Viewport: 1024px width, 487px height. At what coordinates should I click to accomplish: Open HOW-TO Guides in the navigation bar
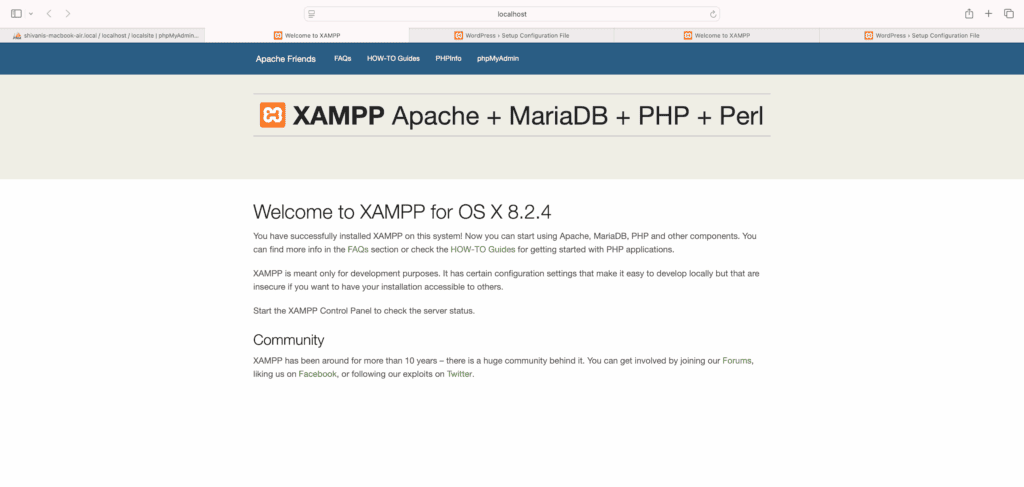point(393,59)
